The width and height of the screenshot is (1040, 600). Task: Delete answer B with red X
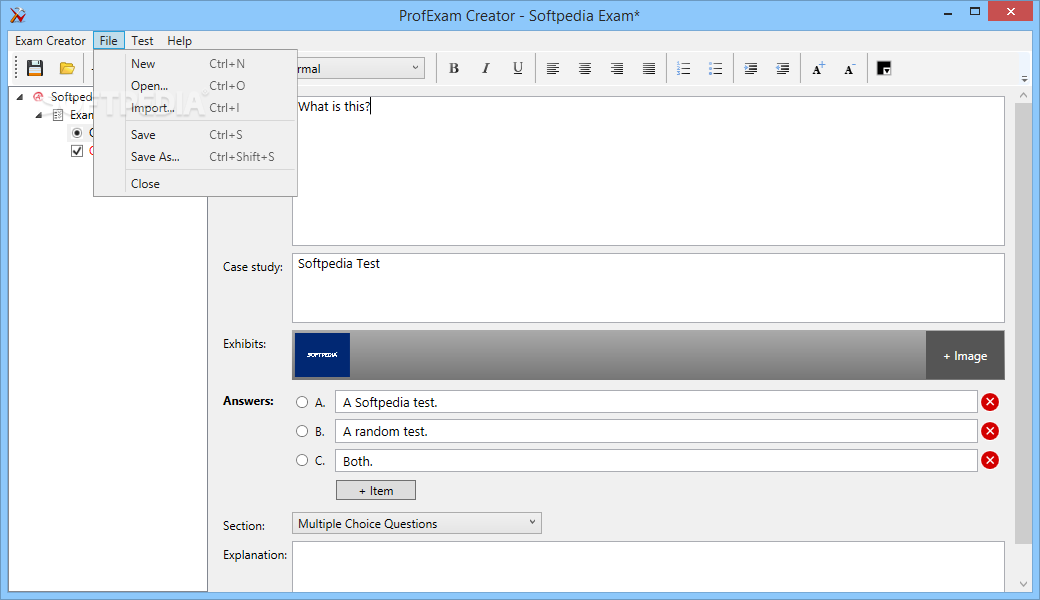[x=990, y=431]
